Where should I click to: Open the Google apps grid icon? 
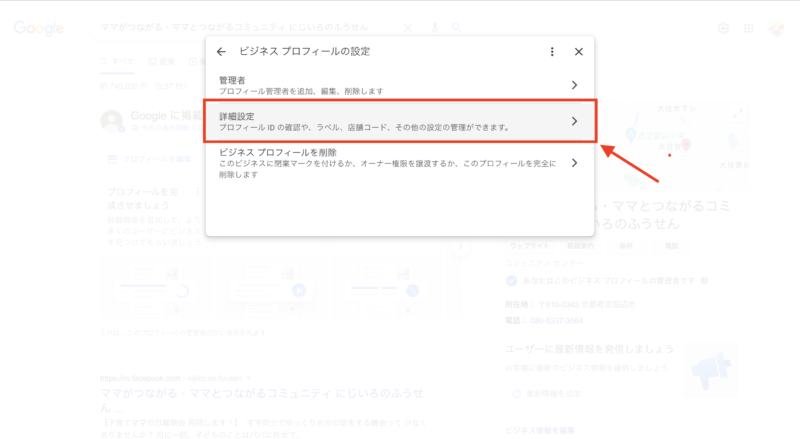tap(748, 28)
